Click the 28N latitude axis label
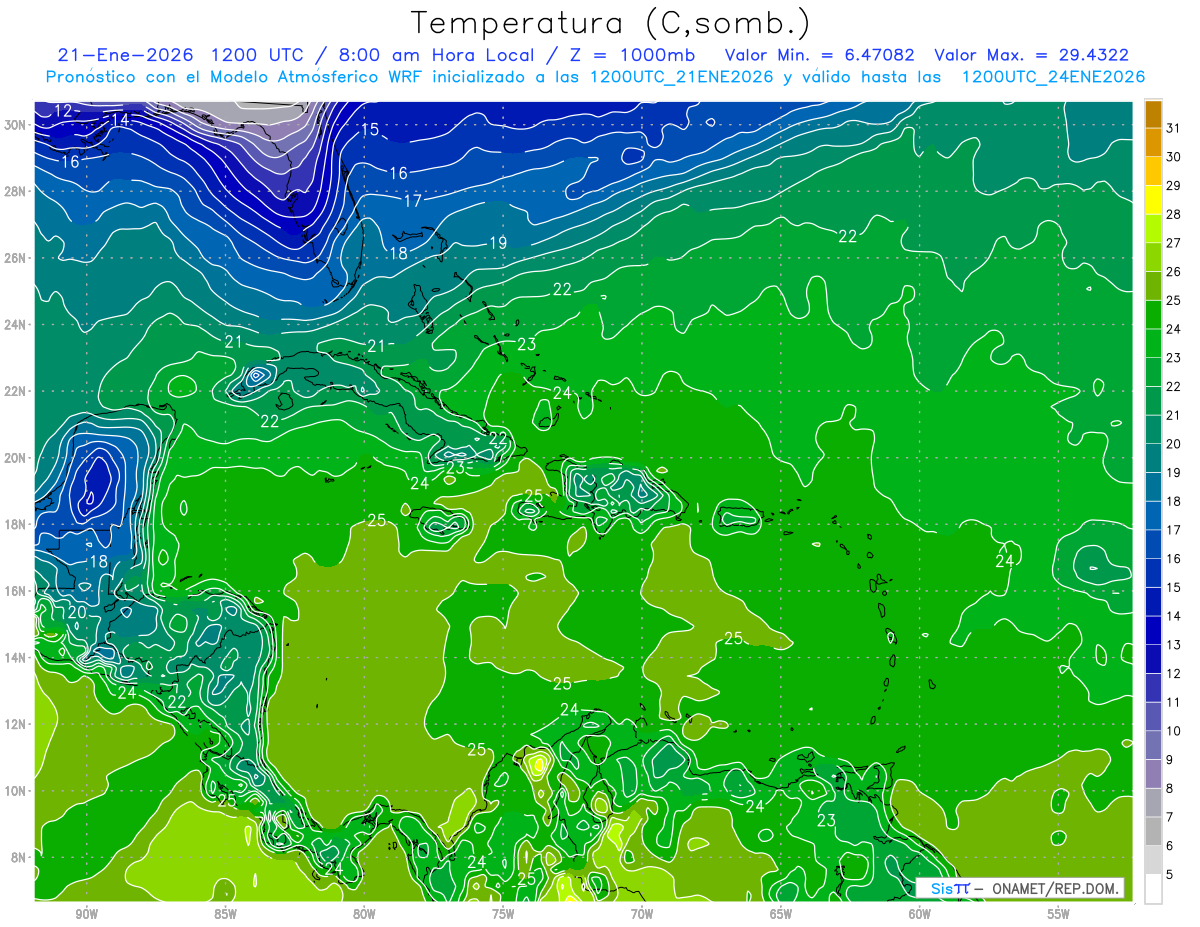This screenshot has width=1200, height=927. click(16, 191)
